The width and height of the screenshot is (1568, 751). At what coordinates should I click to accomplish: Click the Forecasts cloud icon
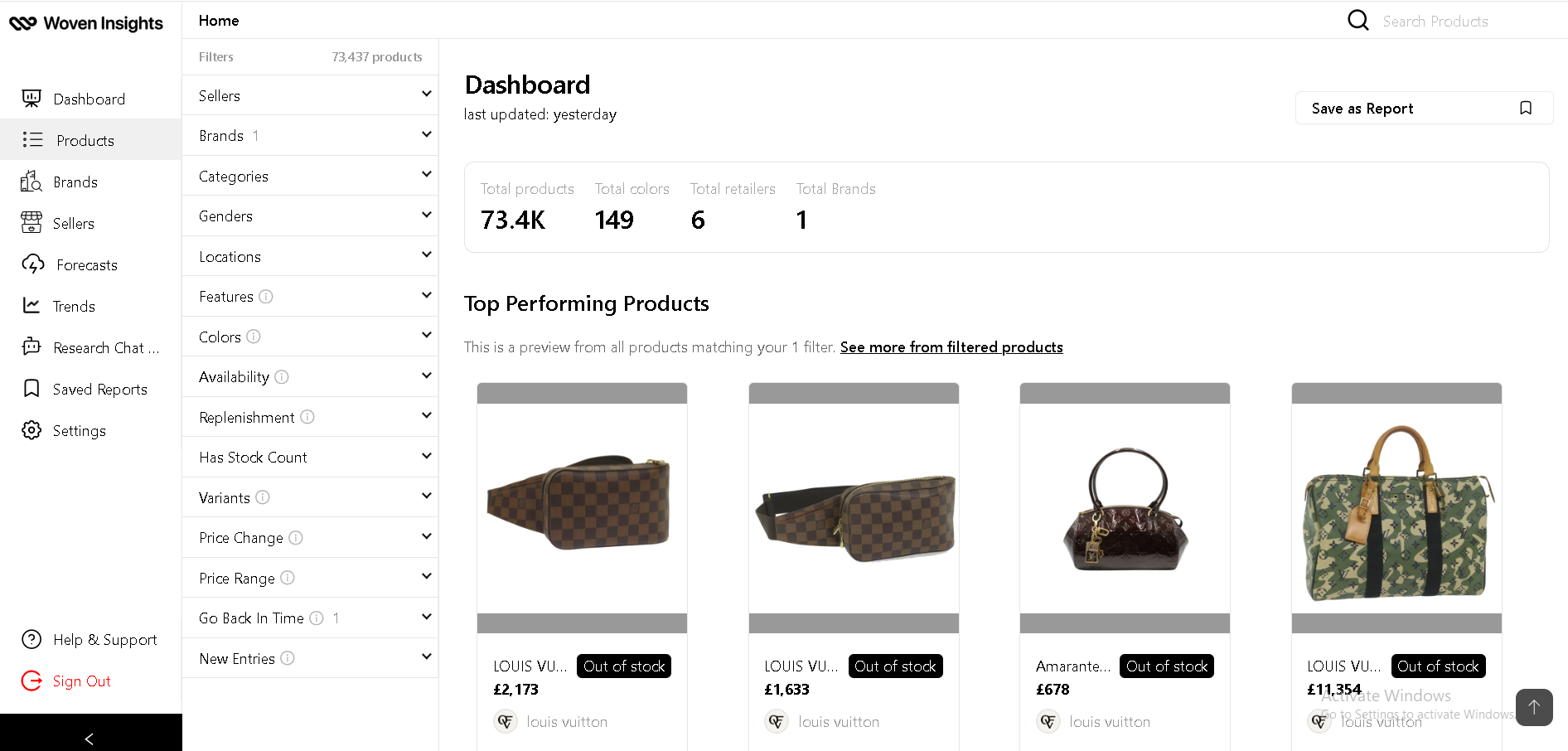(32, 264)
